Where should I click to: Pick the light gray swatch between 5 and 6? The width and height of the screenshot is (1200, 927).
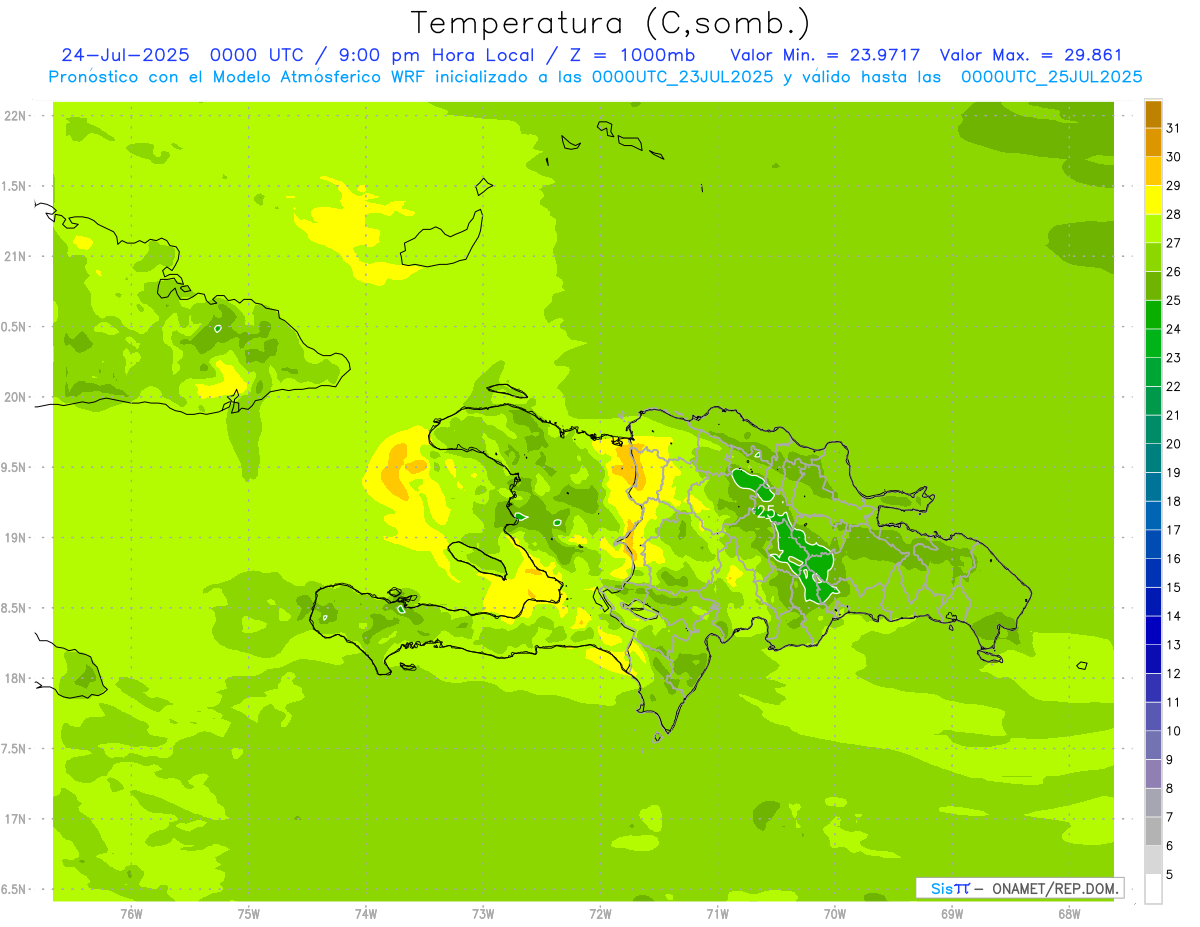click(1153, 860)
